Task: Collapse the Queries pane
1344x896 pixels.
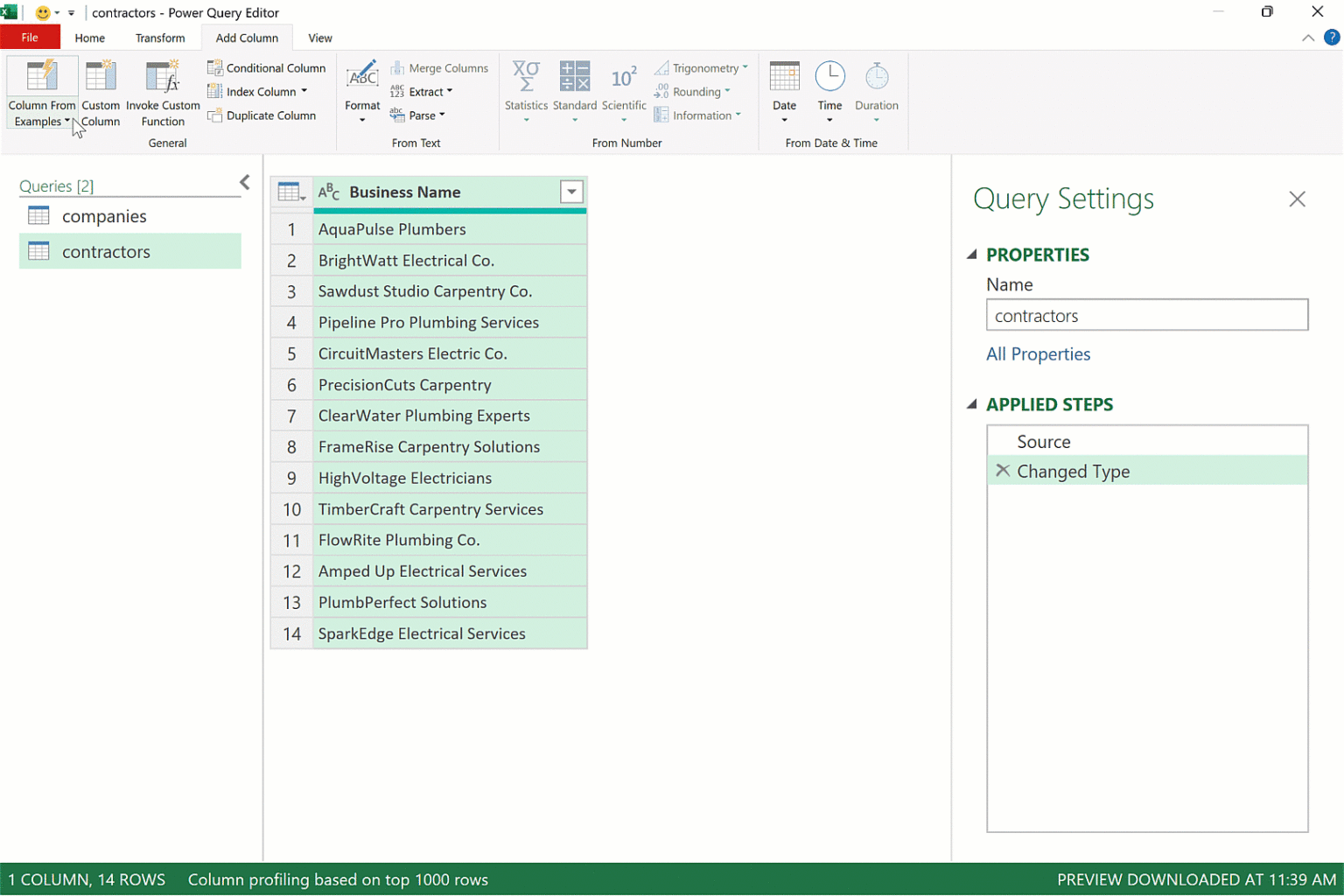Action: click(245, 182)
